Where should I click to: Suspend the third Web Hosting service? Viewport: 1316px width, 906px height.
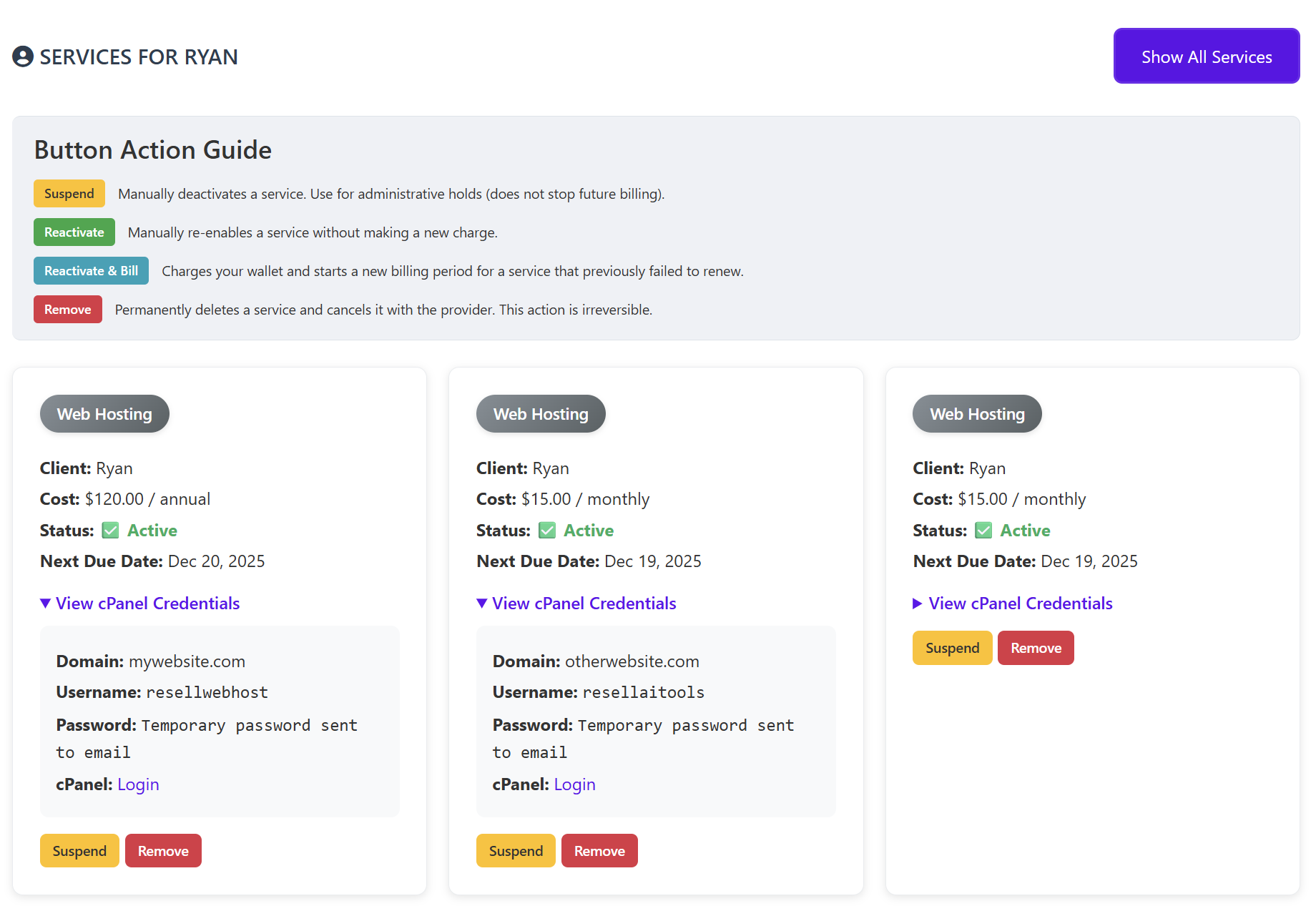[952, 648]
